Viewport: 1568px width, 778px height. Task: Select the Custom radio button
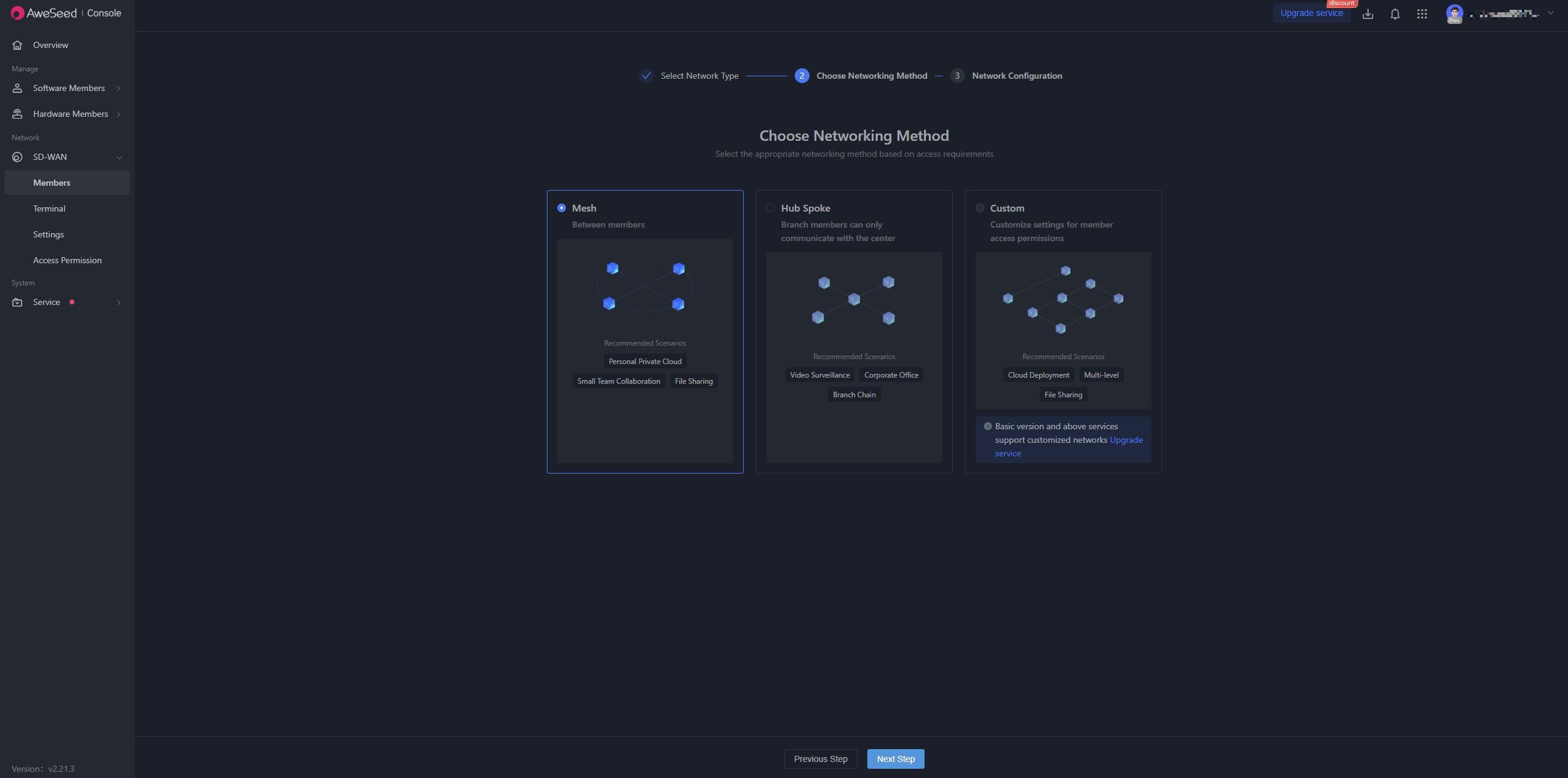[979, 208]
